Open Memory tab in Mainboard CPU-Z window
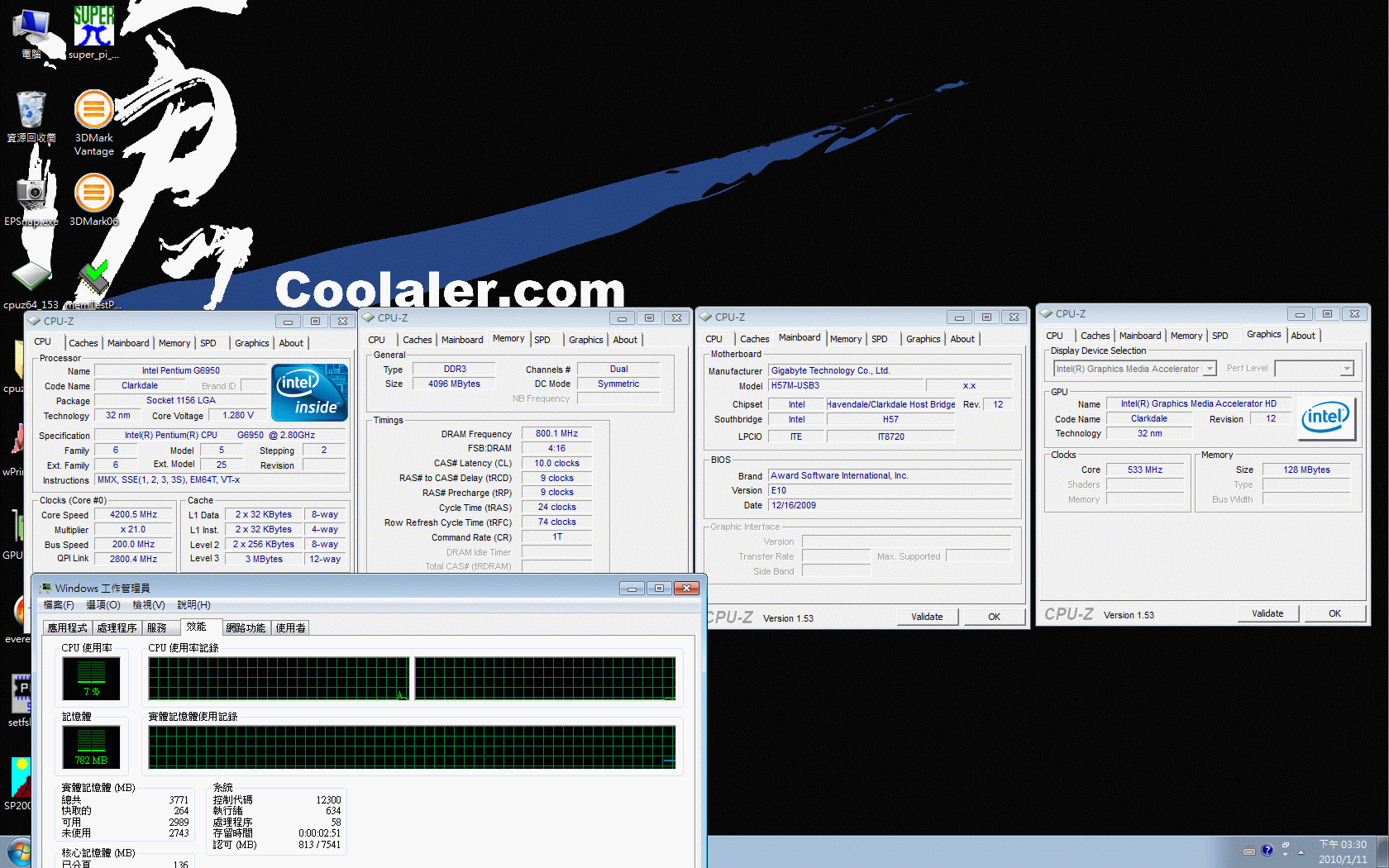The image size is (1389, 868). (846, 339)
